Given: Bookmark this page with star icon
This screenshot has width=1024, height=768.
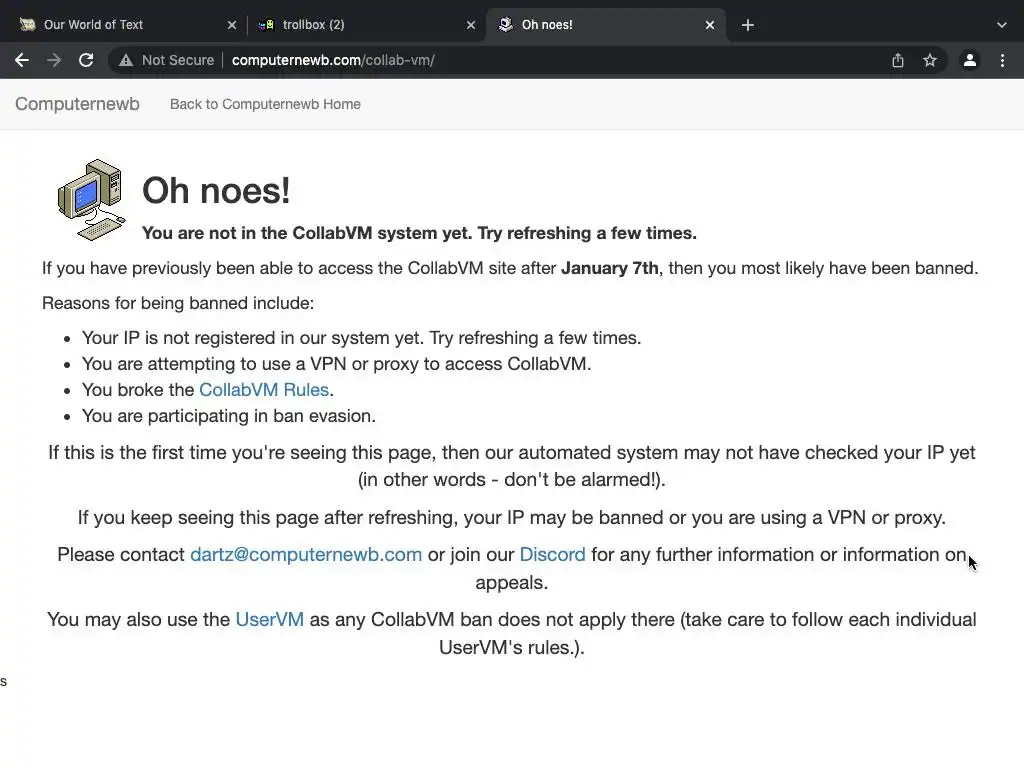Looking at the screenshot, I should (930, 60).
